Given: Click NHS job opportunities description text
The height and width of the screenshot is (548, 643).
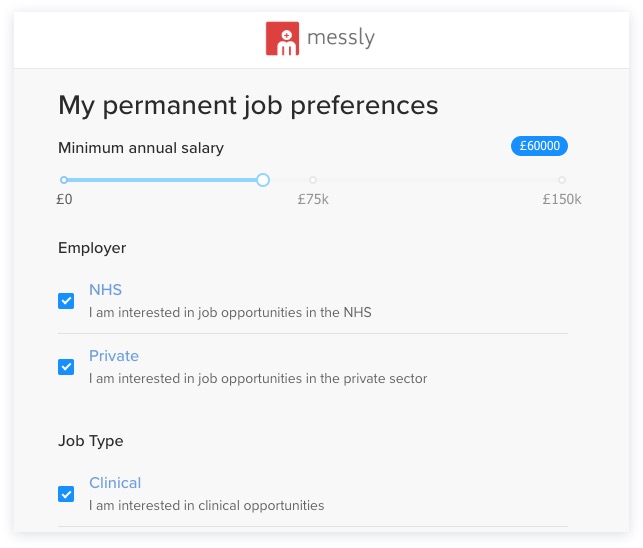Looking at the screenshot, I should pos(230,313).
